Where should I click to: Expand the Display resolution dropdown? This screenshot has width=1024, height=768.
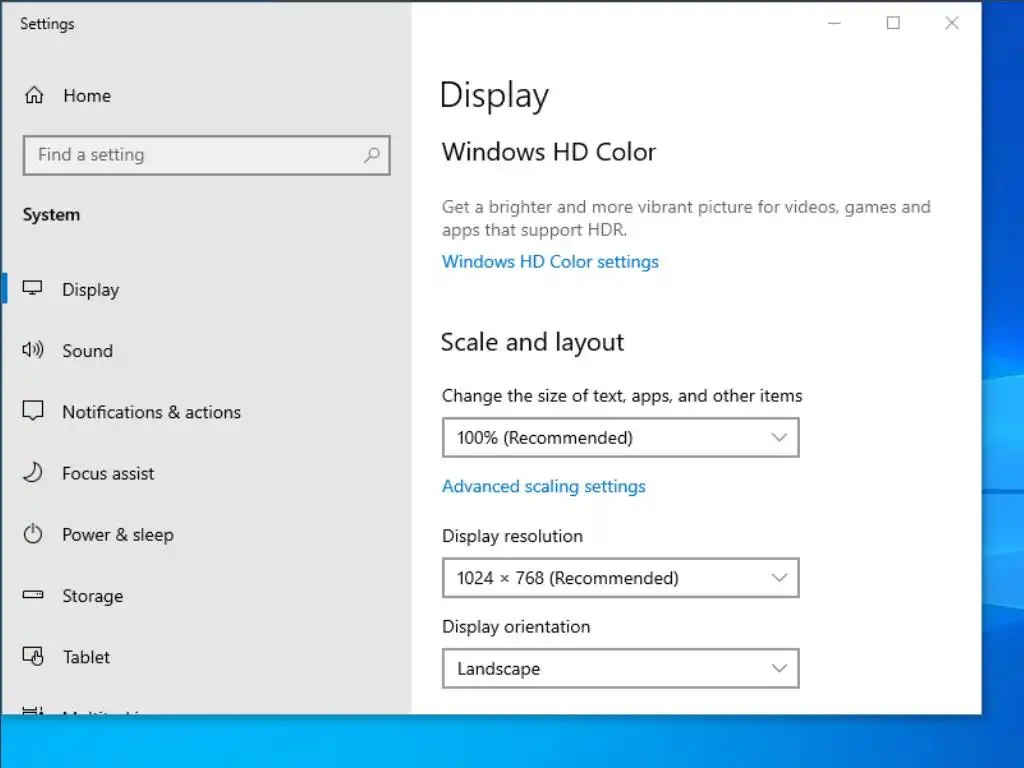click(620, 578)
